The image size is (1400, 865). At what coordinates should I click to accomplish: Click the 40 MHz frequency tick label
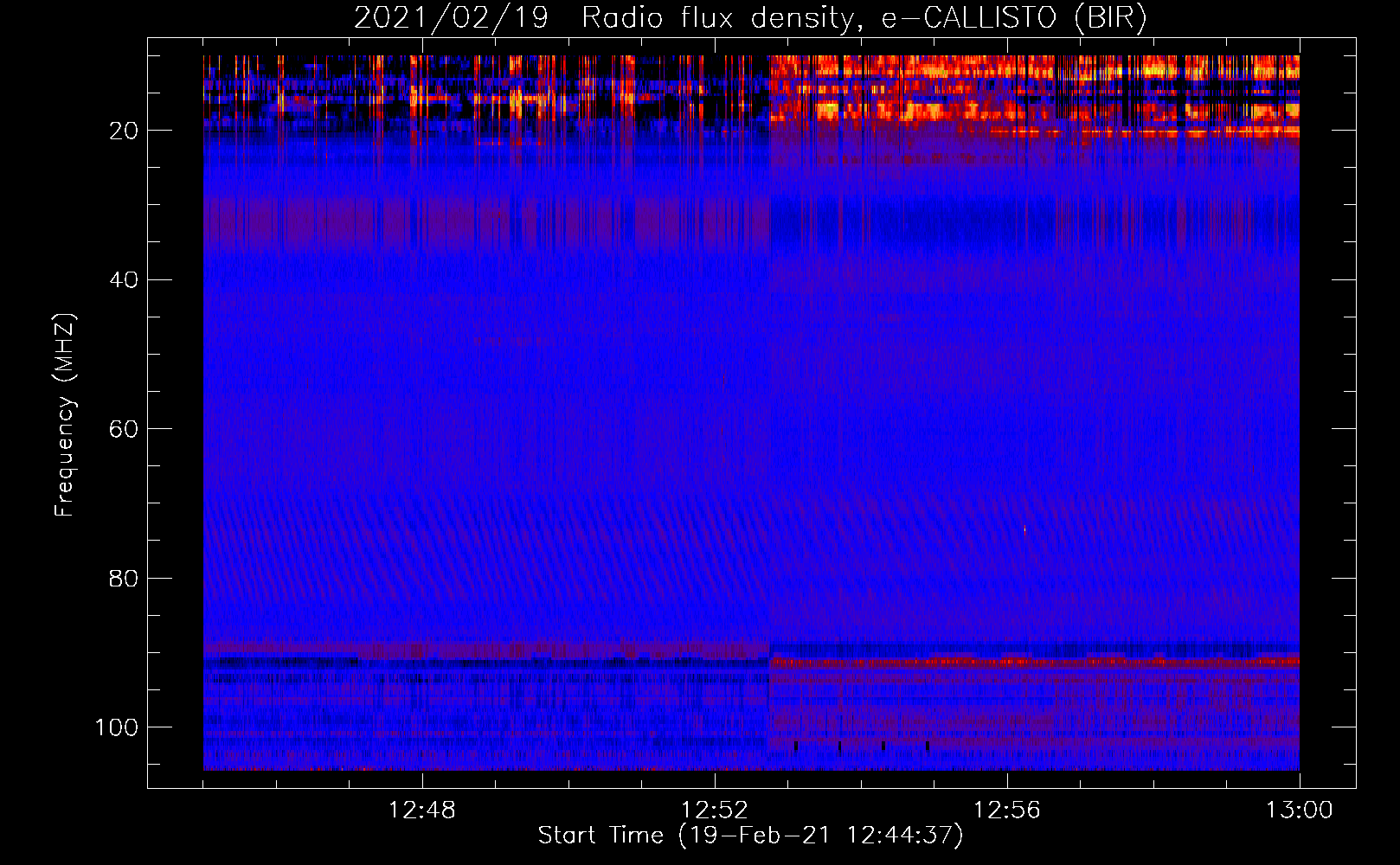pos(124,280)
